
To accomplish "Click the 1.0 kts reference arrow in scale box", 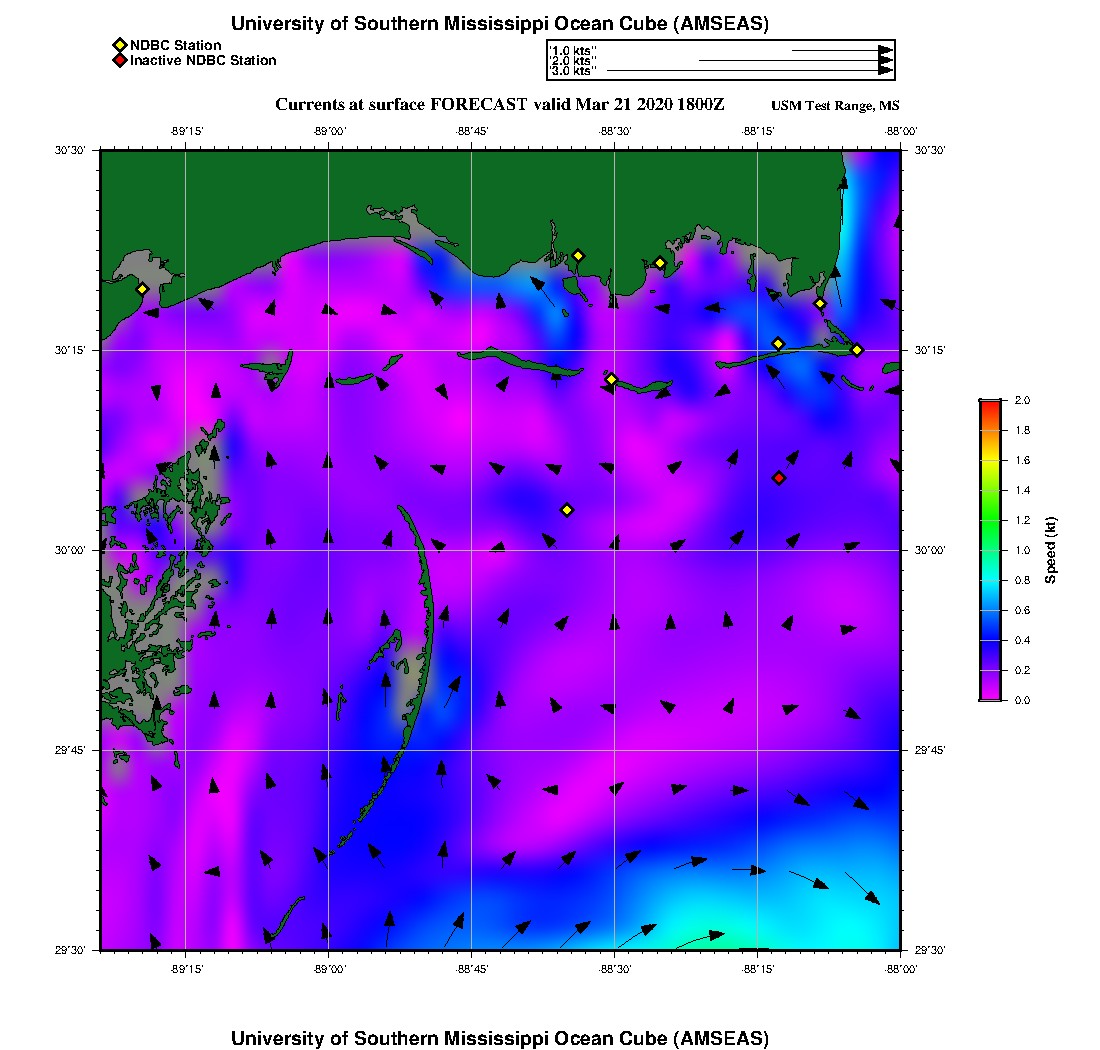I will pos(840,50).
